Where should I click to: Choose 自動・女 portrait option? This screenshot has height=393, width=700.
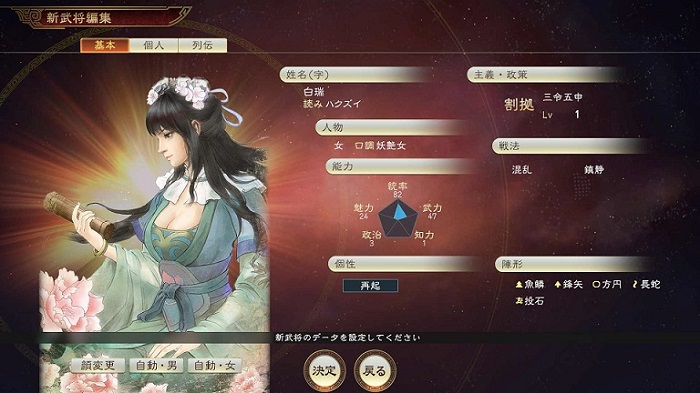pos(215,366)
